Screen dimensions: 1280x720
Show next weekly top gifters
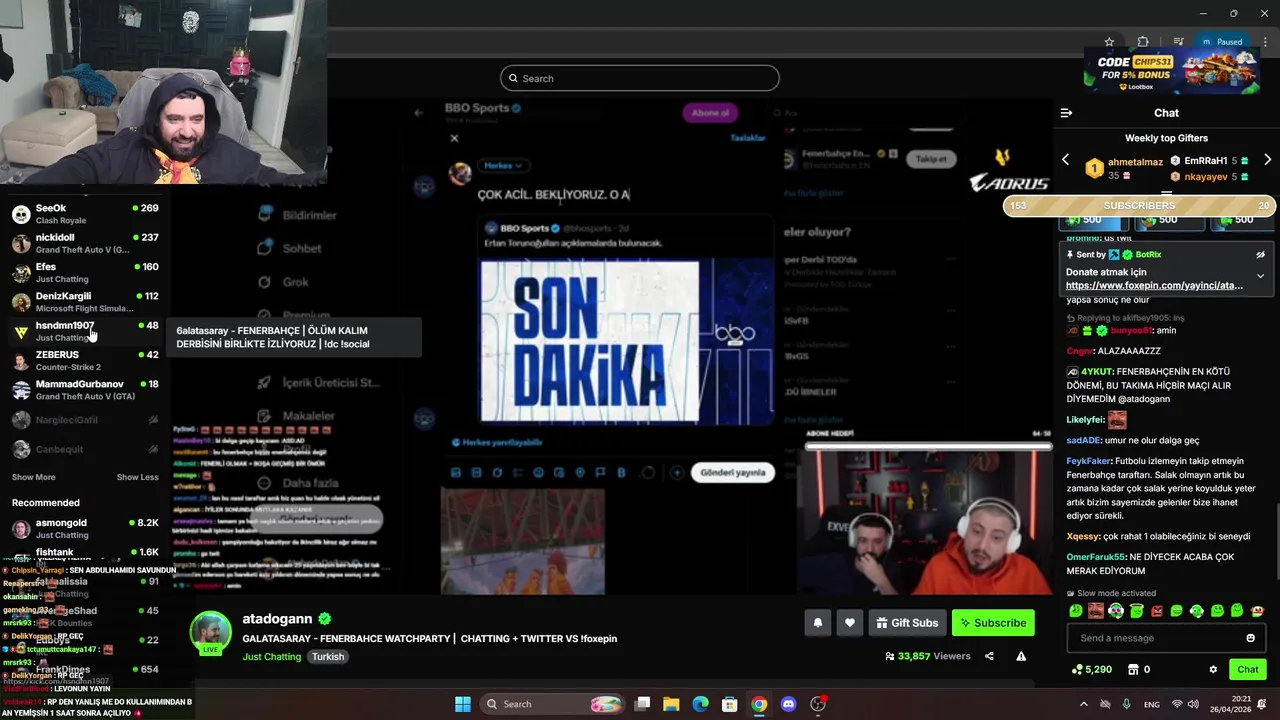(x=1267, y=160)
